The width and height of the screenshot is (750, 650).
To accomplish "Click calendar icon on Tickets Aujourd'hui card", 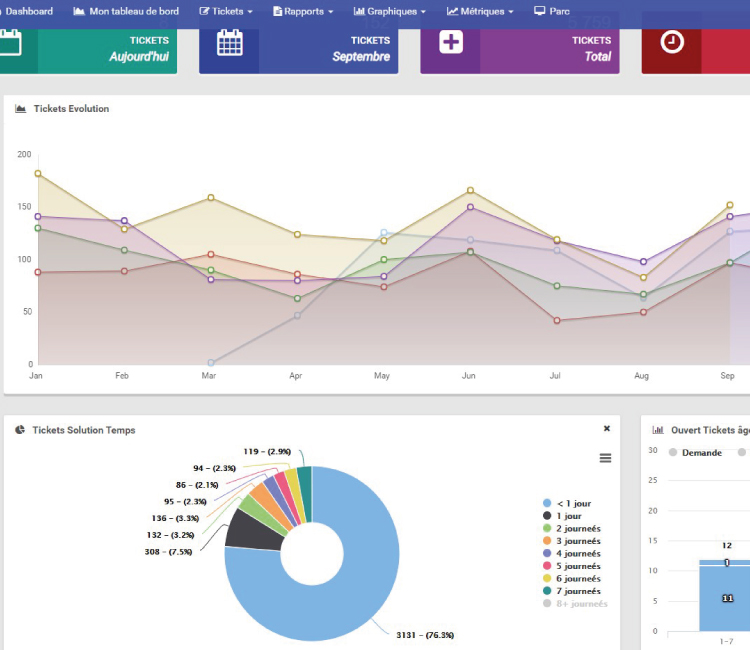I will point(10,43).
